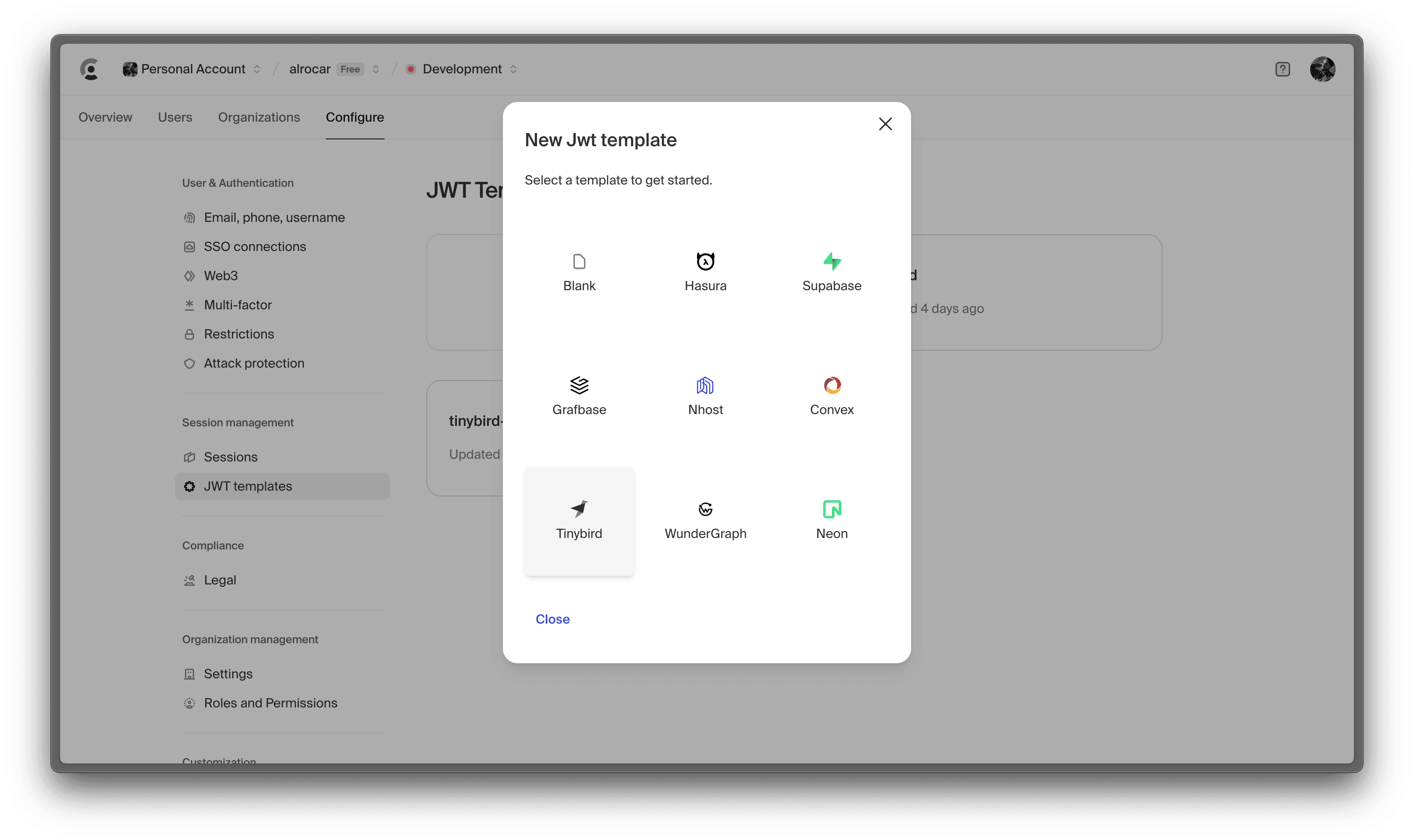Choose the Nhost template logo
The height and width of the screenshot is (840, 1414).
tap(705, 385)
